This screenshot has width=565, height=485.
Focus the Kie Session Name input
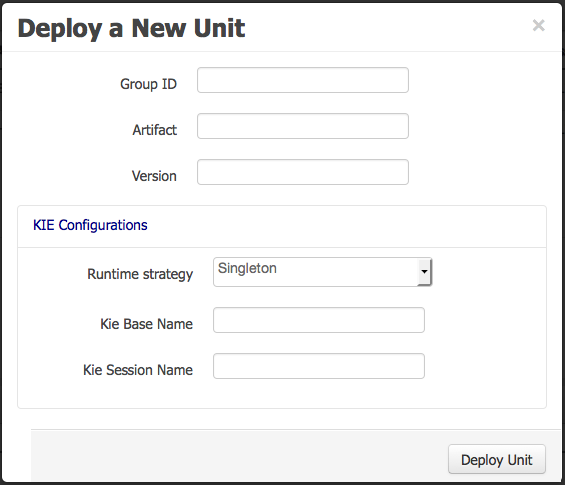(319, 366)
